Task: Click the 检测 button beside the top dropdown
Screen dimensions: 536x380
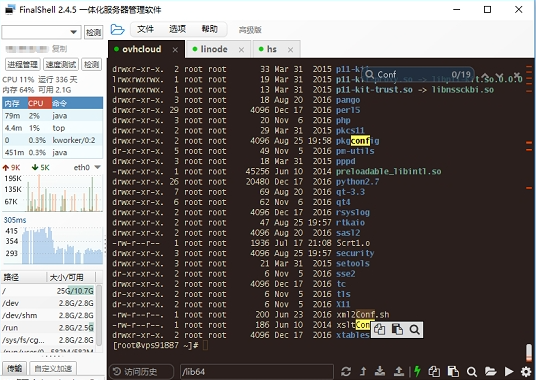Action: point(93,32)
